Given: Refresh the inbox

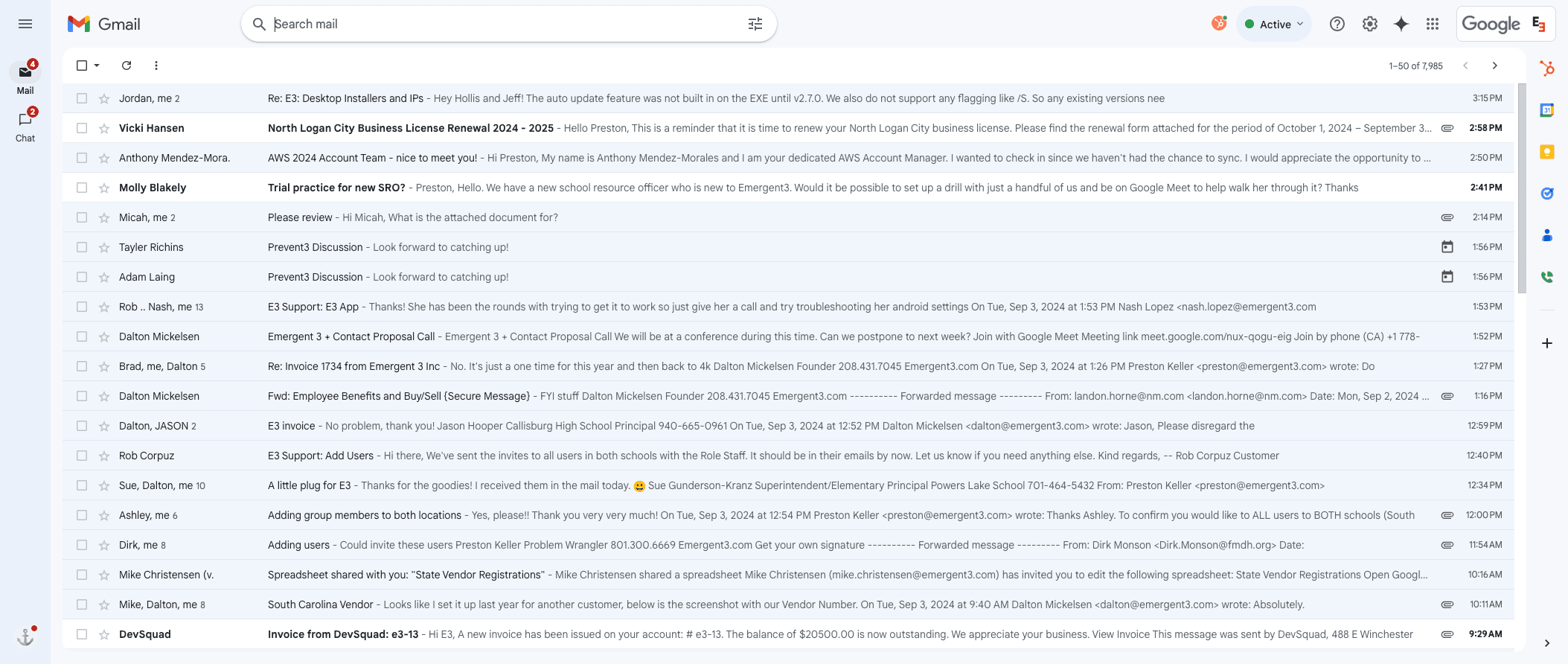Looking at the screenshot, I should click(x=127, y=66).
